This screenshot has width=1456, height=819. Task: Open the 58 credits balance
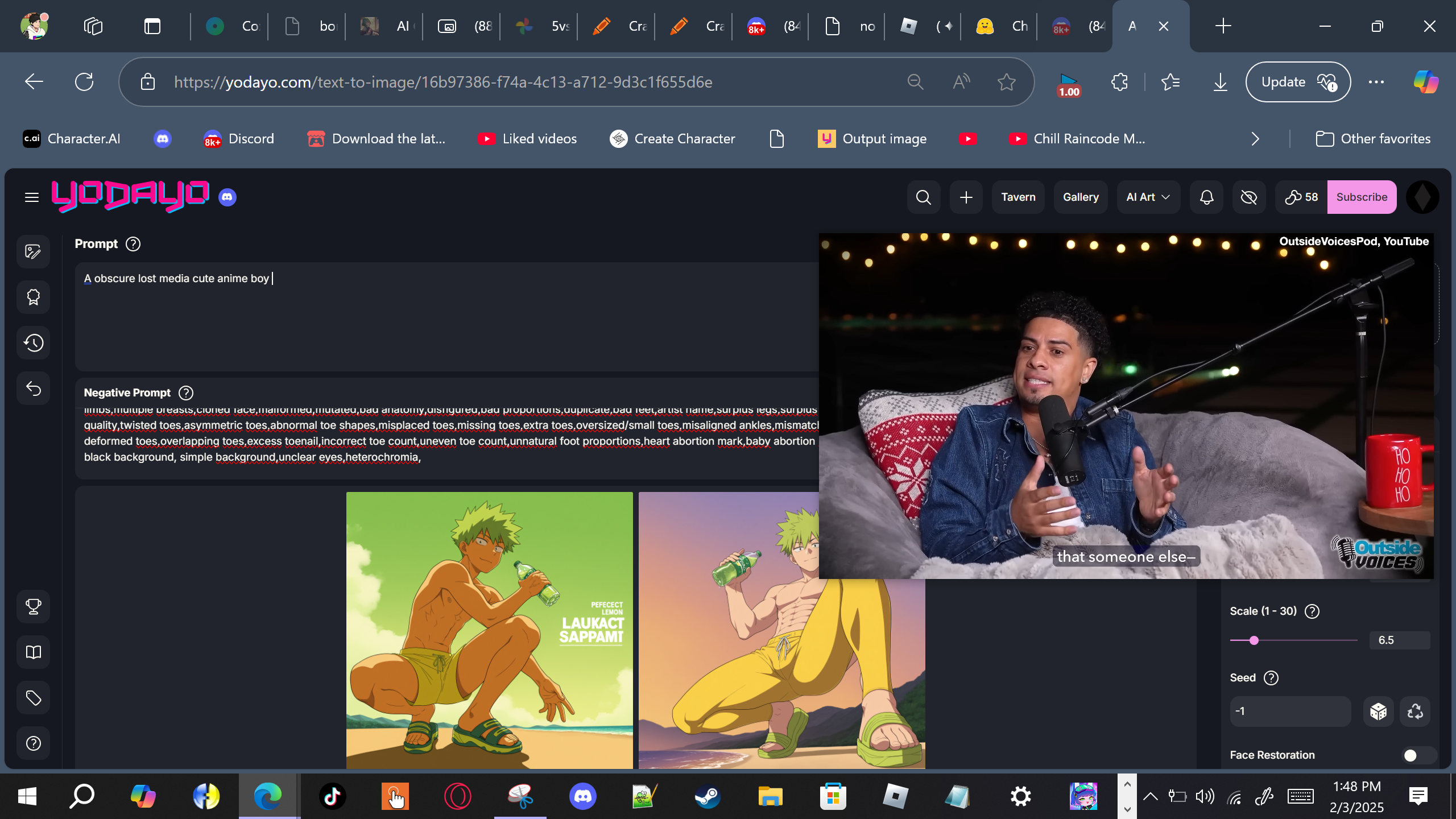pyautogui.click(x=1301, y=197)
